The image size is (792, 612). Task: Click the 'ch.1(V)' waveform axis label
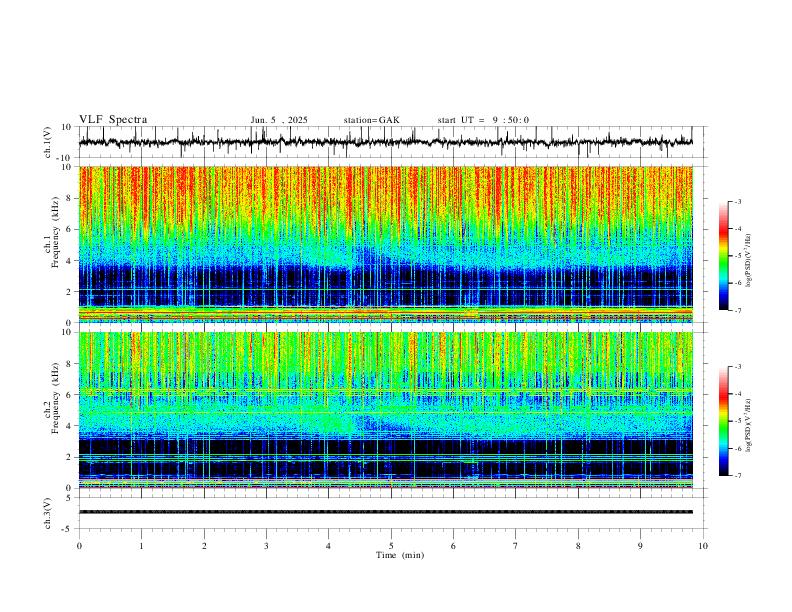pyautogui.click(x=48, y=142)
